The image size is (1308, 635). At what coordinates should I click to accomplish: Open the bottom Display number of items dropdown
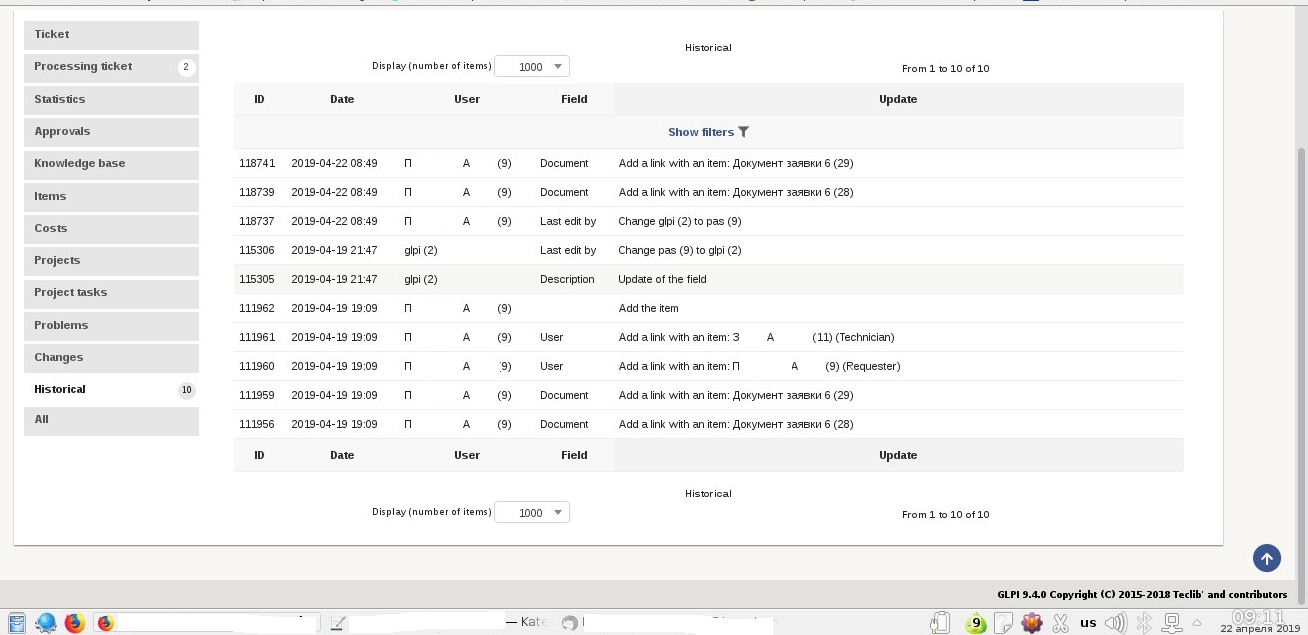(531, 512)
